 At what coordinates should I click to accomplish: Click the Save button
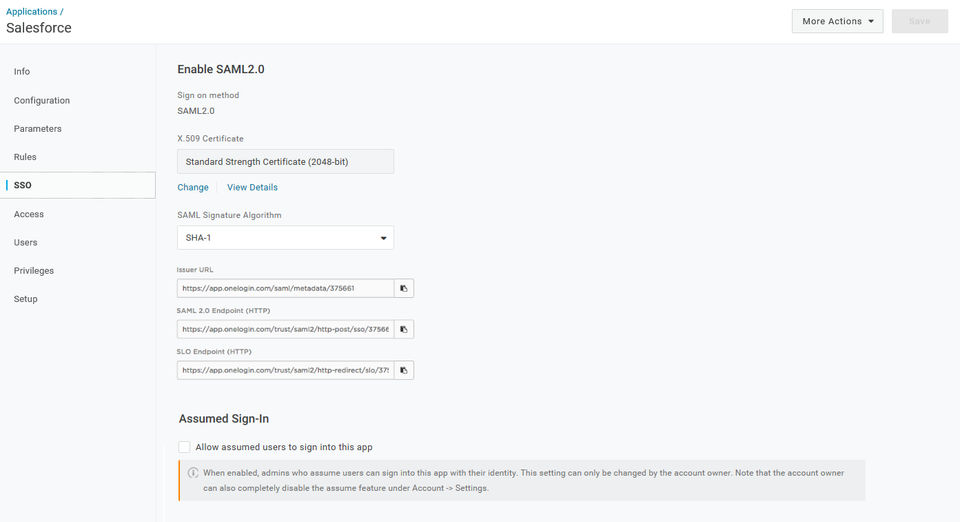coord(919,21)
